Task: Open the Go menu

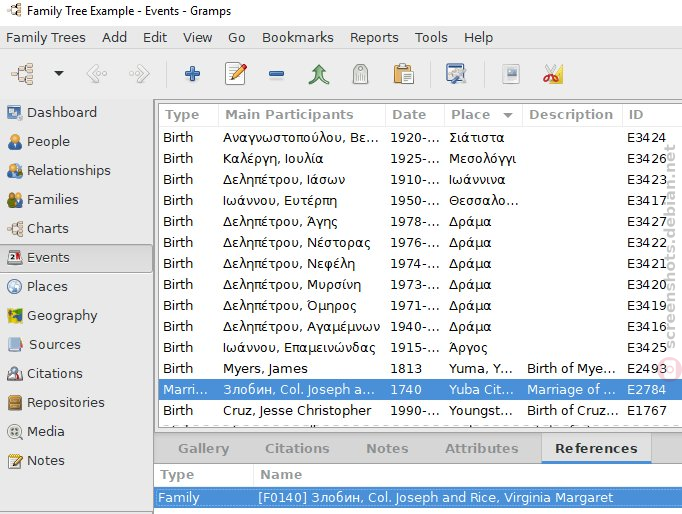Action: point(237,37)
